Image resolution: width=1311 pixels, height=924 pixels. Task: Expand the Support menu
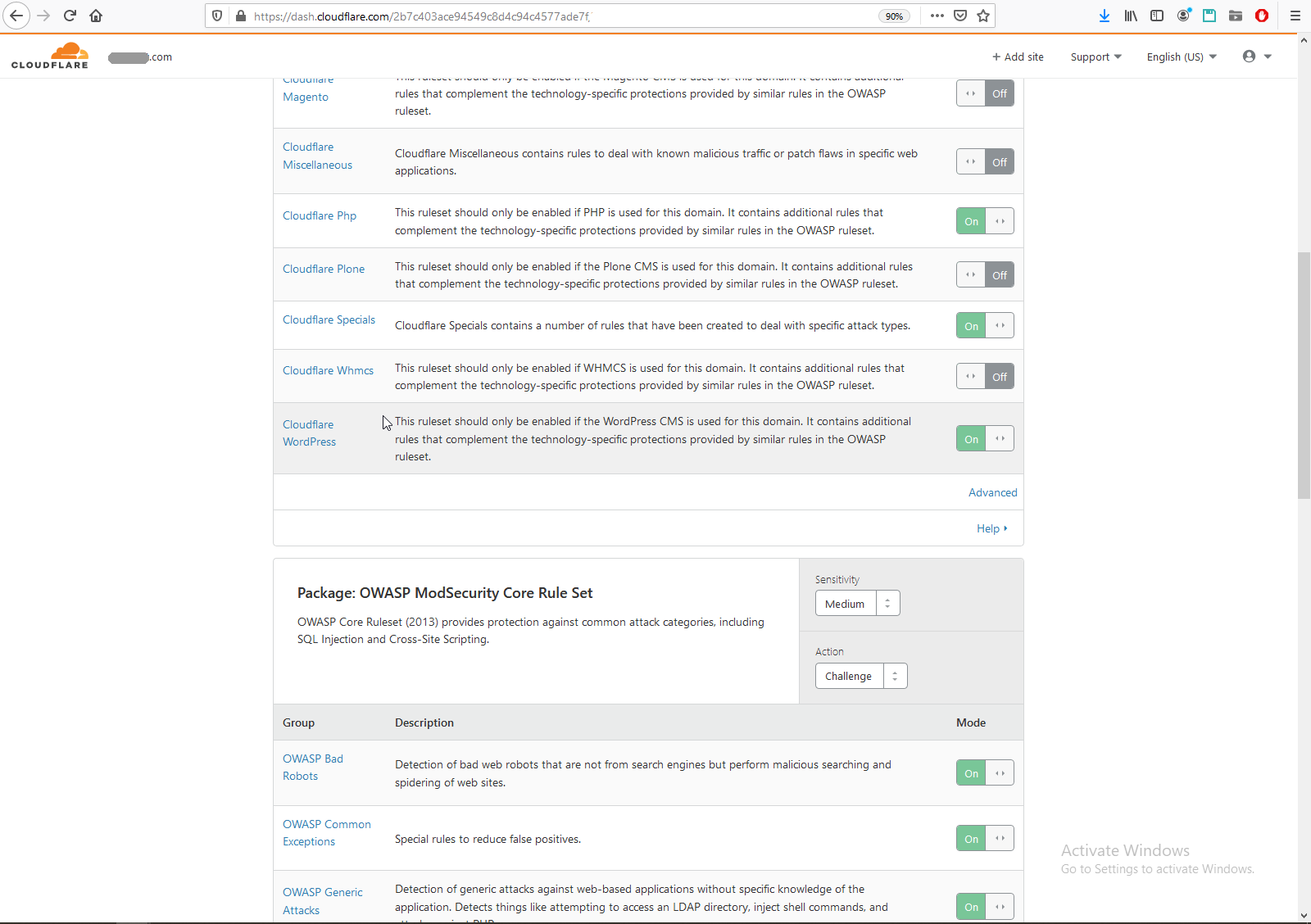pos(1096,57)
